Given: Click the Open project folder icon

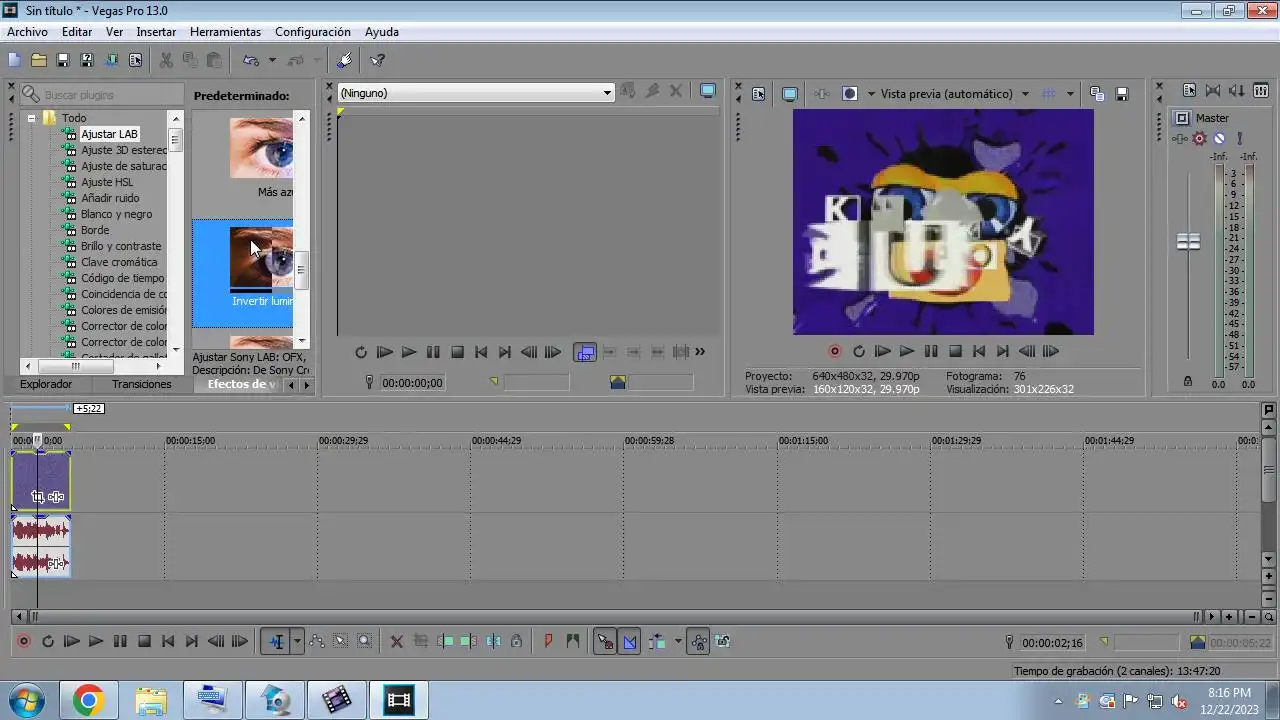Looking at the screenshot, I should click(39, 60).
